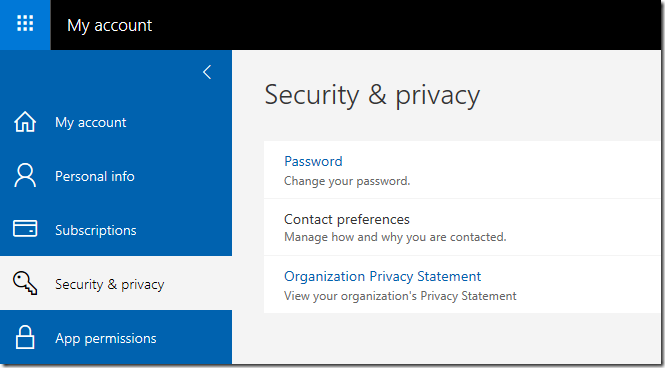Click 'Manage how and why you are contacted' text
665x368 pixels.
click(x=395, y=237)
